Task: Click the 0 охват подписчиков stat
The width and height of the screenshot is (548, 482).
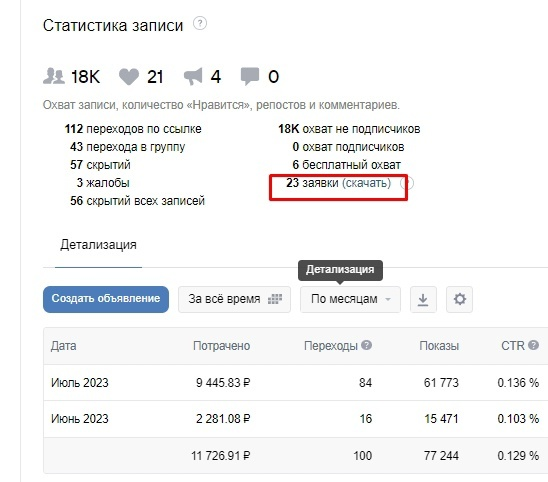Action: coord(348,147)
